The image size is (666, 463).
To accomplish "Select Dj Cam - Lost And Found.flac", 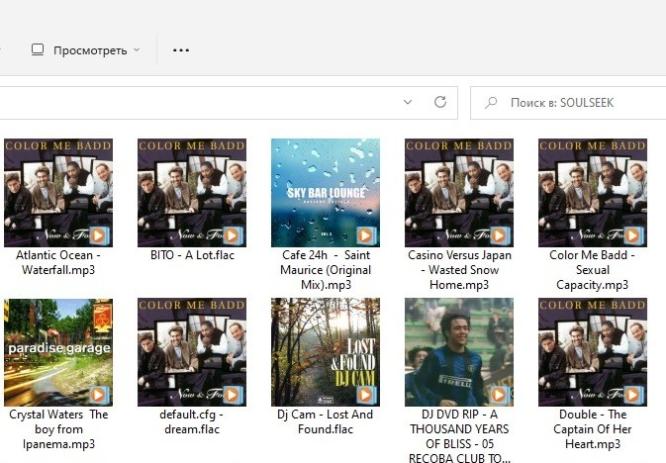I will pos(325,351).
